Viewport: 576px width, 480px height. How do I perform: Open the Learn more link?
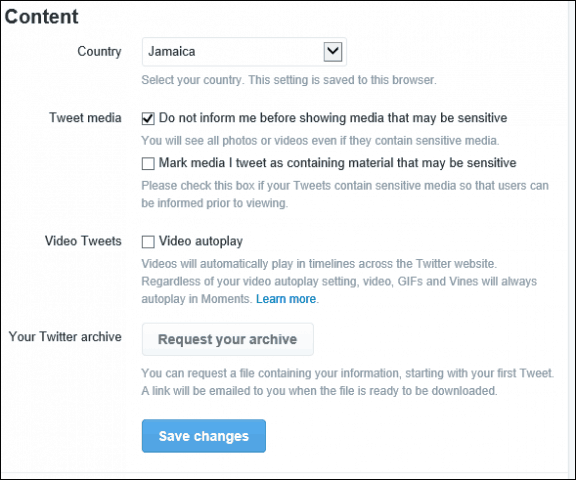[286, 299]
